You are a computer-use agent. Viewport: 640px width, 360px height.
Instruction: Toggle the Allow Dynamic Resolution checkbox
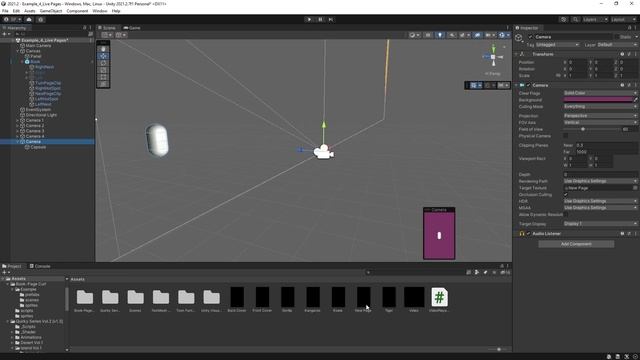tap(566, 214)
